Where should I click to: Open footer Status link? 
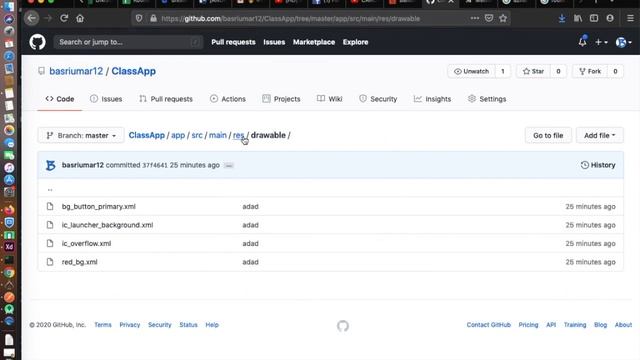tap(188, 325)
